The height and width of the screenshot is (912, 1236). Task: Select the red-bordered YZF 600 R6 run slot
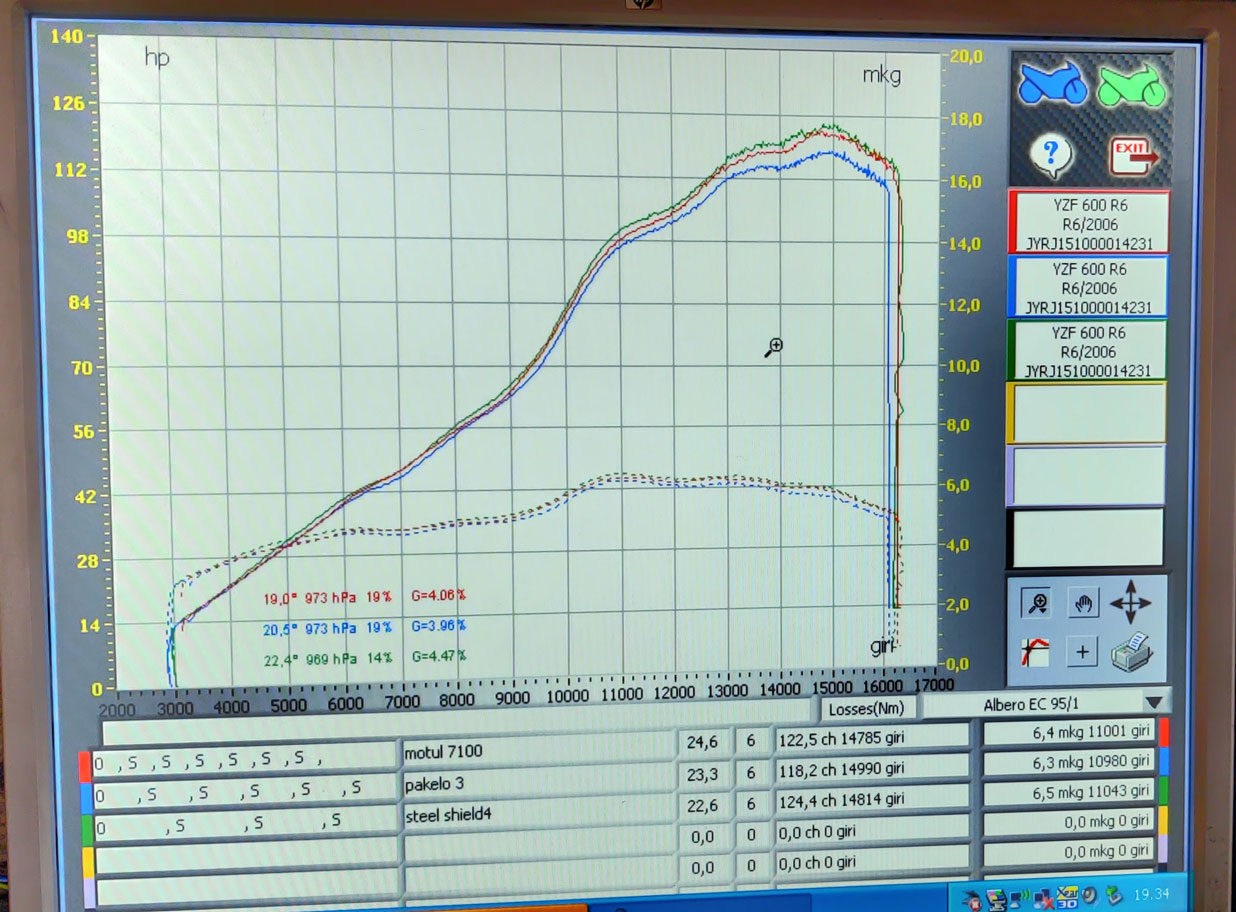pyautogui.click(x=1087, y=222)
